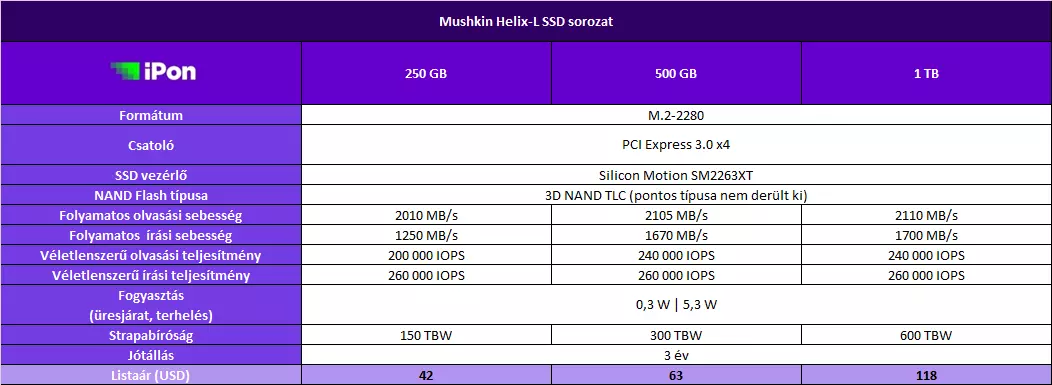Click the 3 év warranty cell

pos(676,355)
